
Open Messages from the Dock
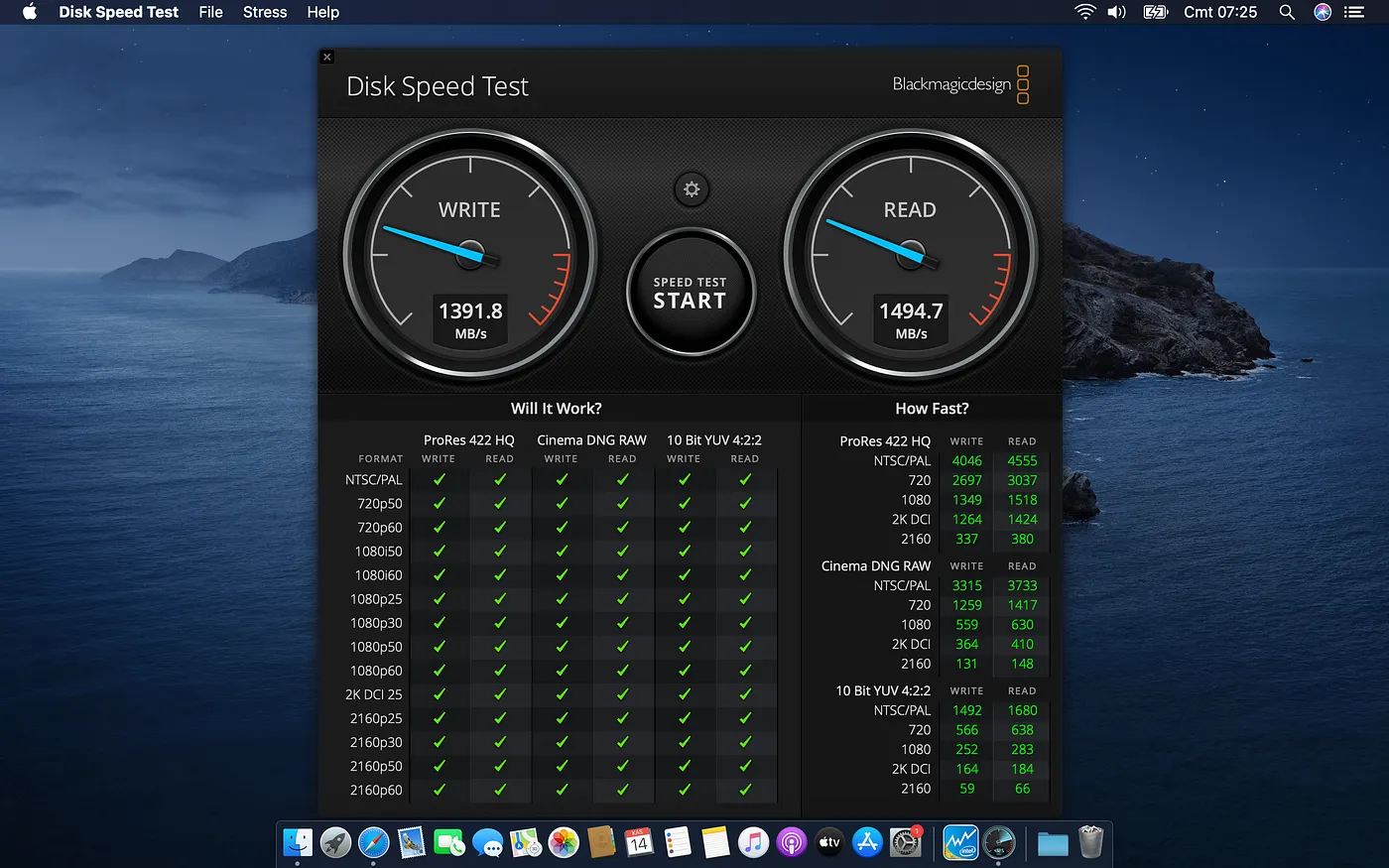tap(487, 842)
